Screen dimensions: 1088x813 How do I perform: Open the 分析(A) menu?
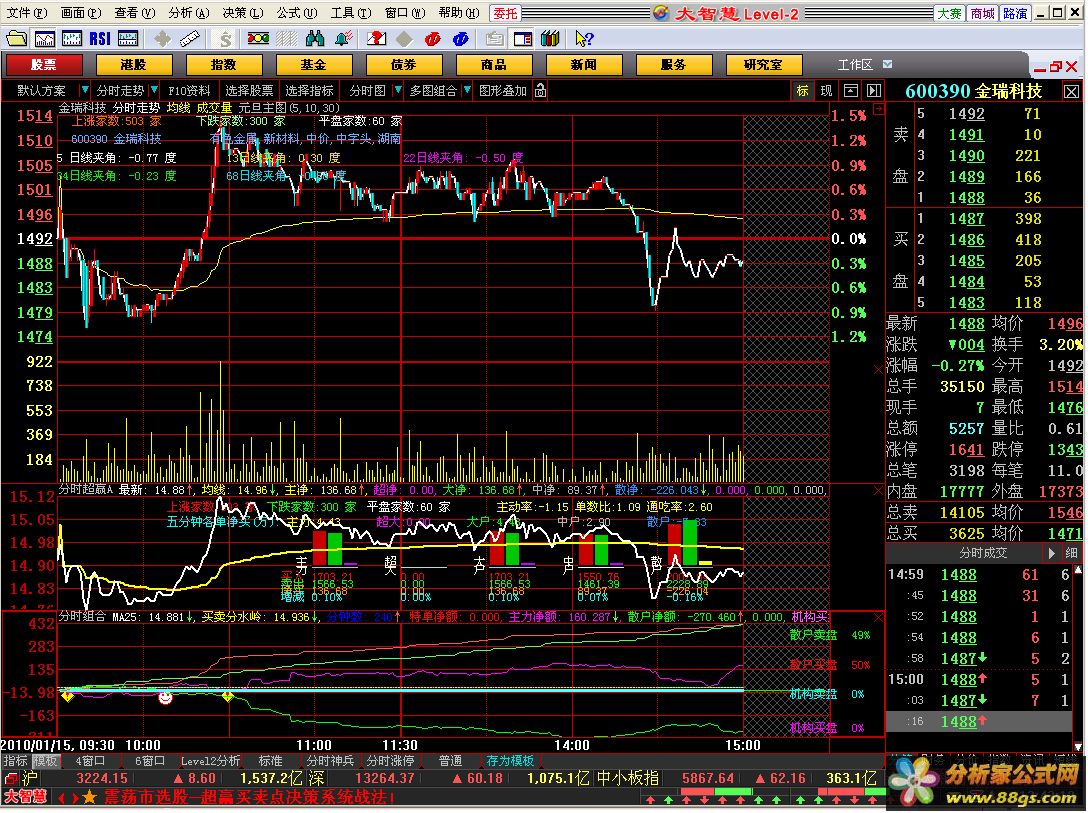188,12
